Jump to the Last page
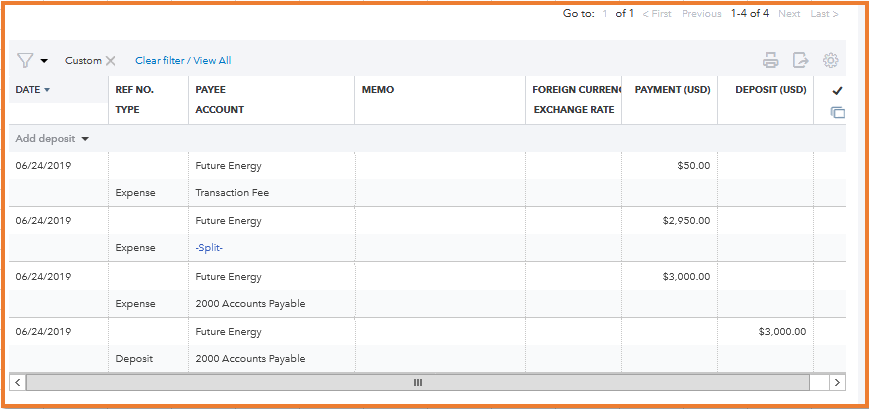Viewport: 869px width, 409px height. pyautogui.click(x=824, y=14)
